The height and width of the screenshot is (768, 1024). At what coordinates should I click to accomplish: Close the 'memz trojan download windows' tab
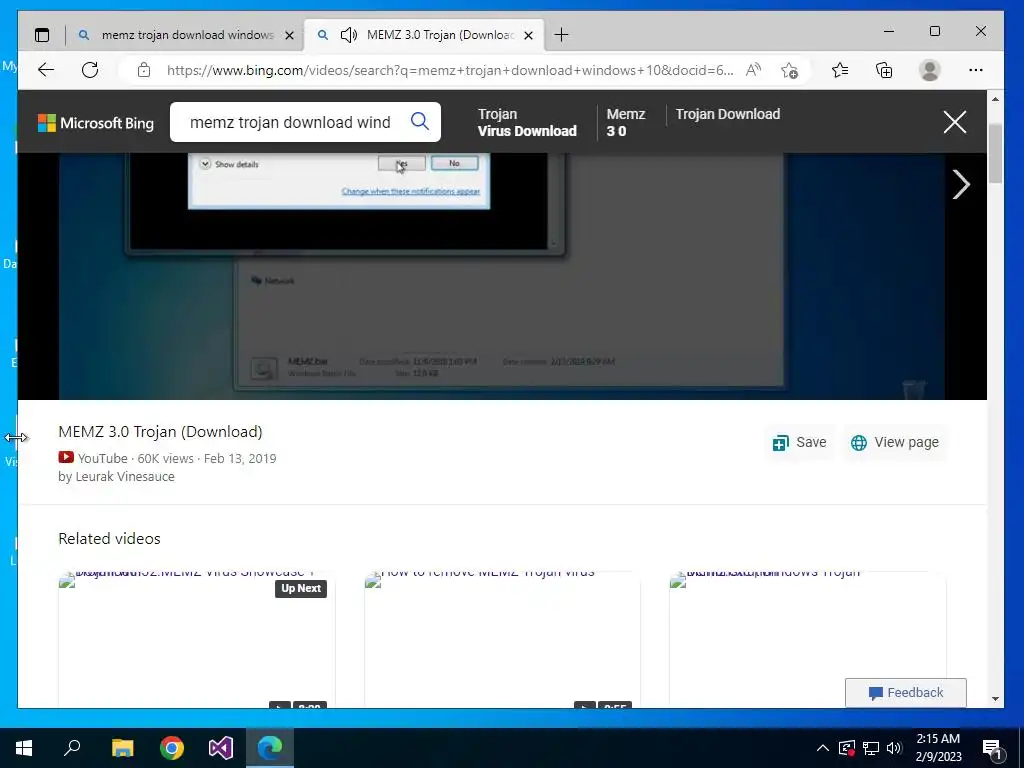tap(289, 35)
